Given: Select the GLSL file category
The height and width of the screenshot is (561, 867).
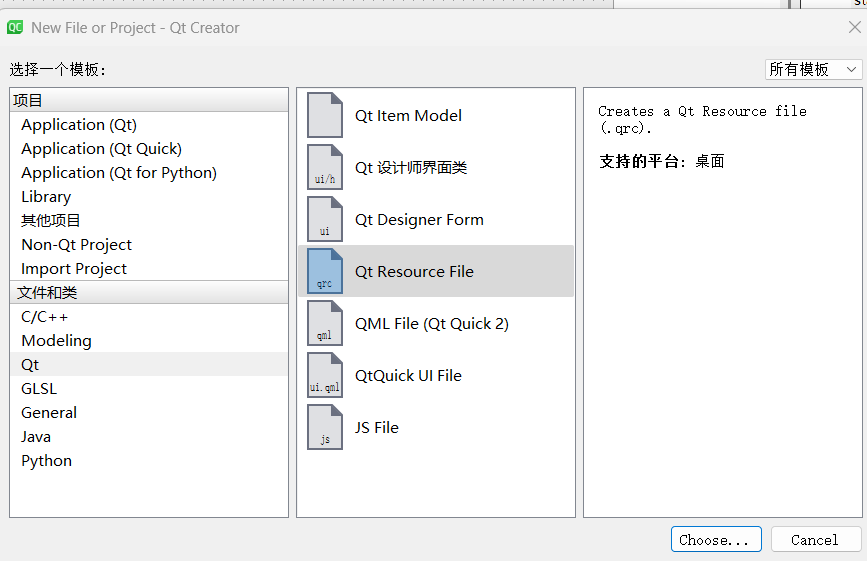Looking at the screenshot, I should [x=149, y=389].
